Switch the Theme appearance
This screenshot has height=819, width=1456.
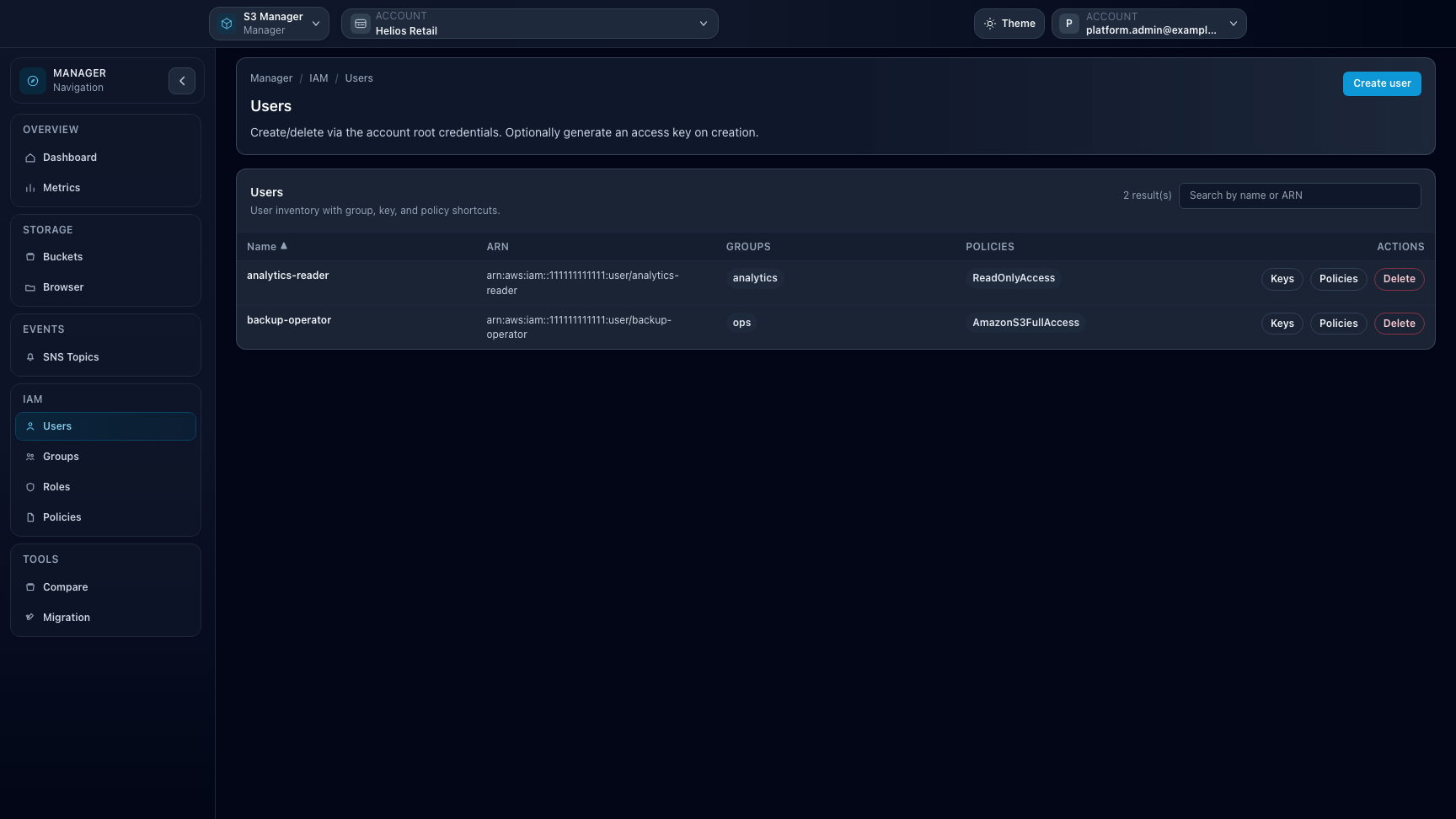click(1009, 24)
